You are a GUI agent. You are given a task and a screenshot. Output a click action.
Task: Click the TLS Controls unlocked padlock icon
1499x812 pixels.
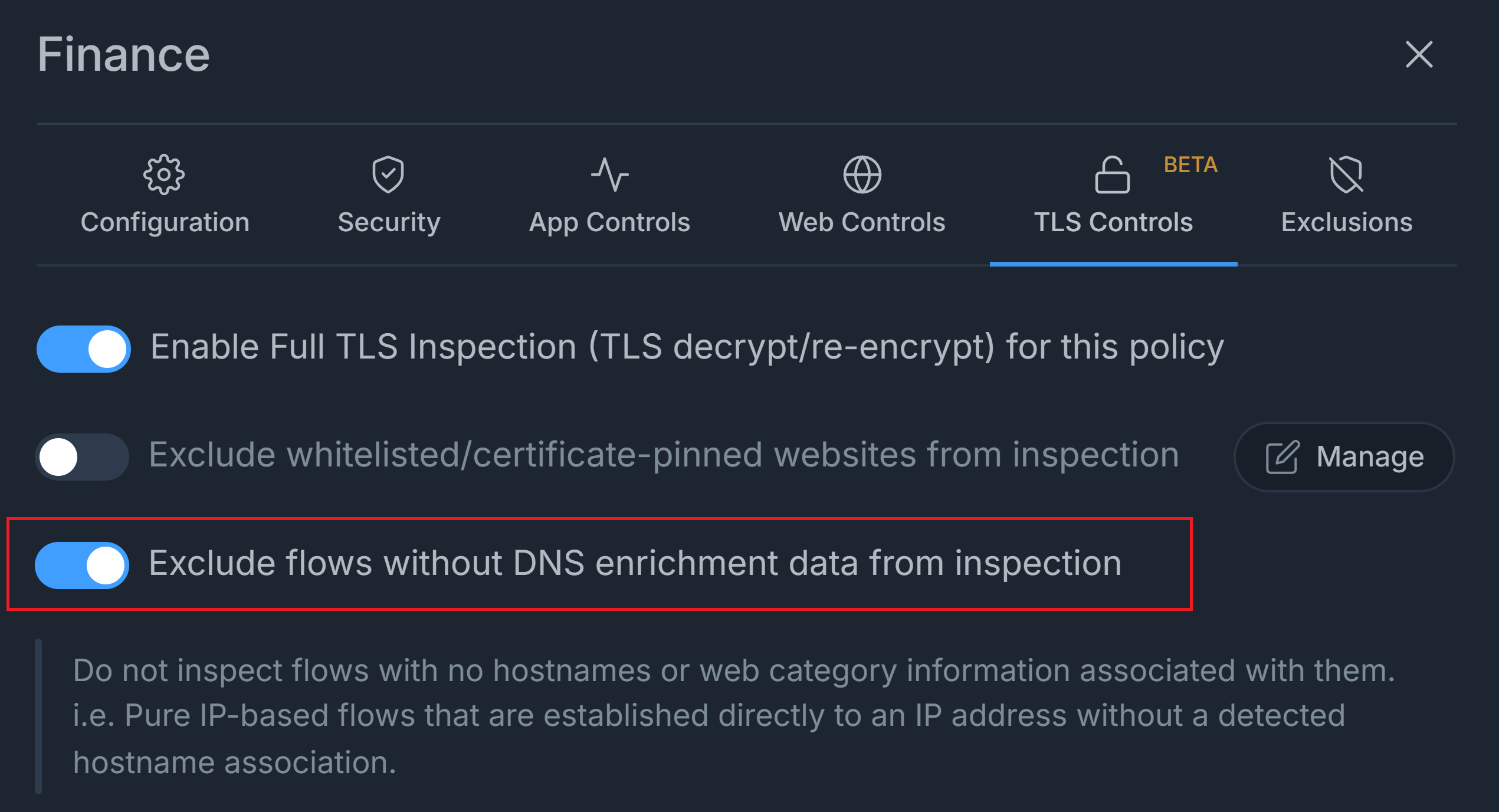(1112, 175)
